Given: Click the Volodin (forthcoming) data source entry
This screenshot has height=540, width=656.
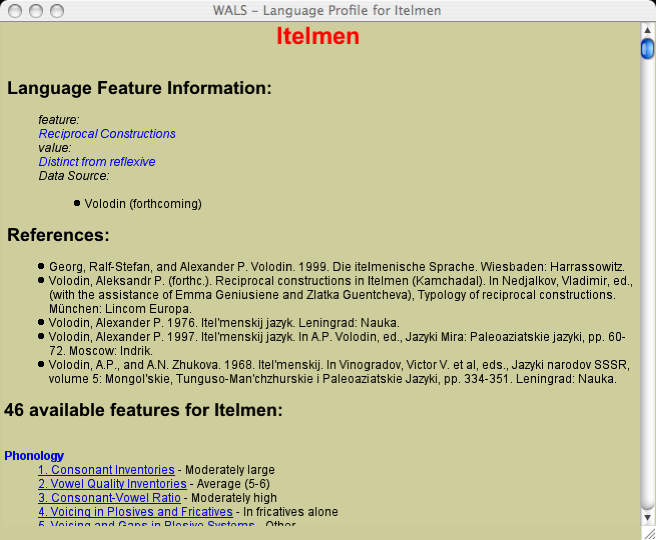Looking at the screenshot, I should point(143,204).
